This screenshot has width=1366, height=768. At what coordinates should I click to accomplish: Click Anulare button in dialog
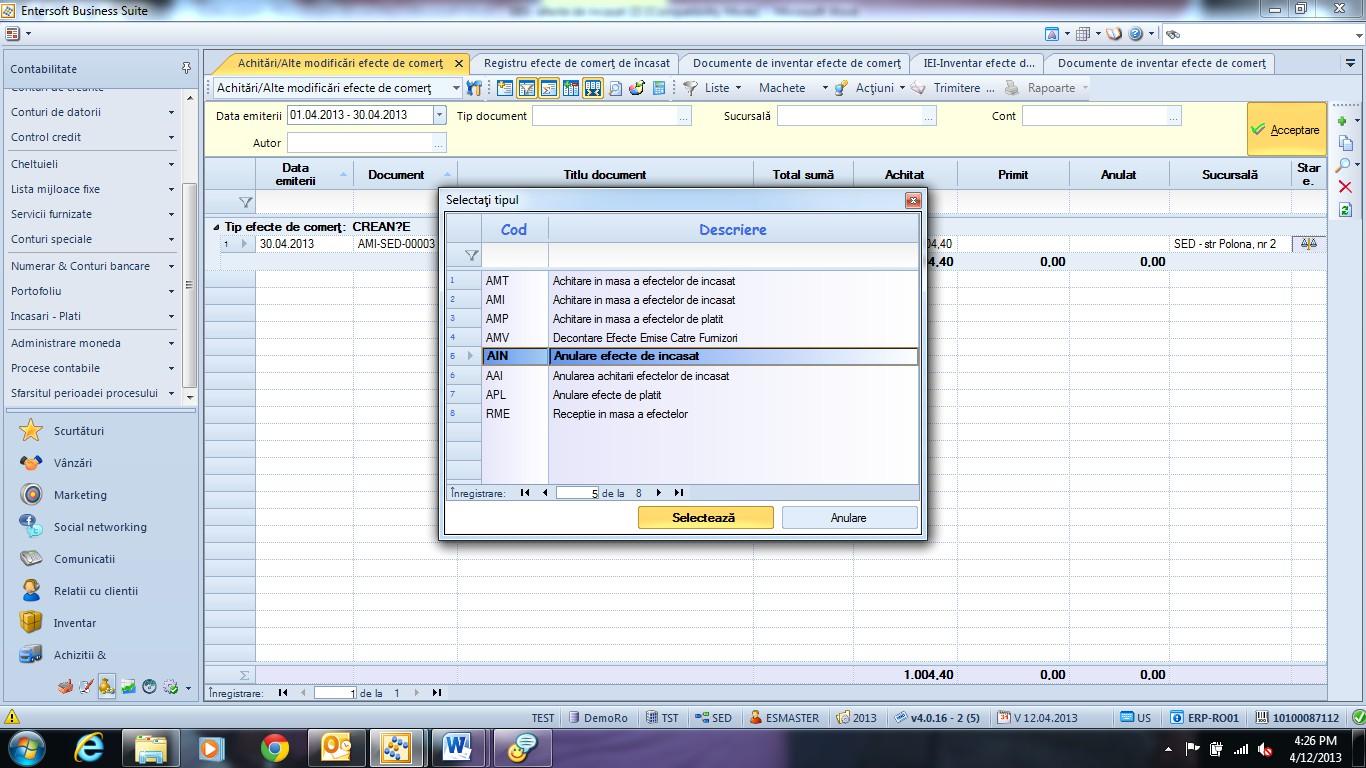[849, 518]
